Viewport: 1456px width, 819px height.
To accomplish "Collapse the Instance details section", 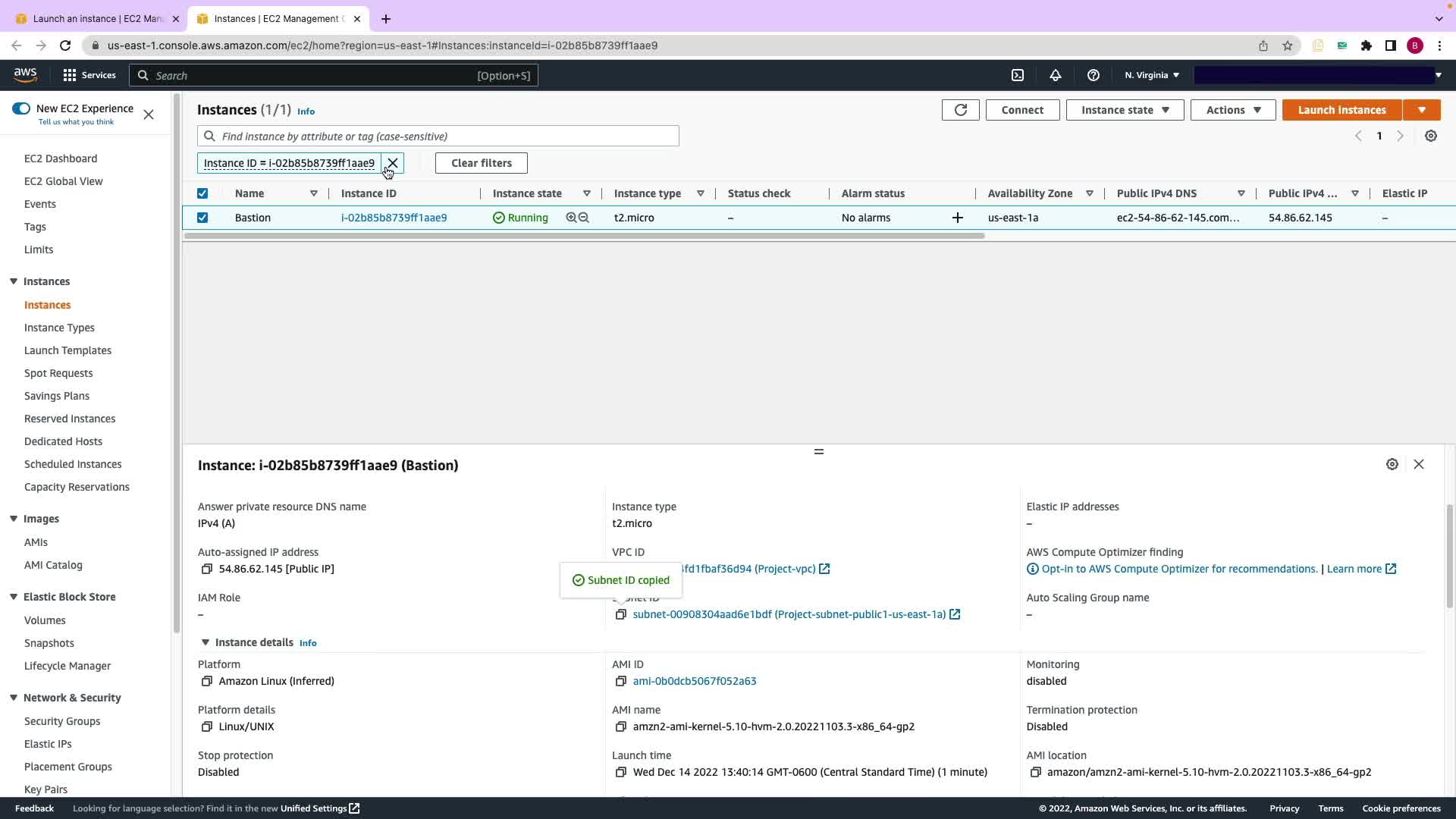I will [x=205, y=642].
